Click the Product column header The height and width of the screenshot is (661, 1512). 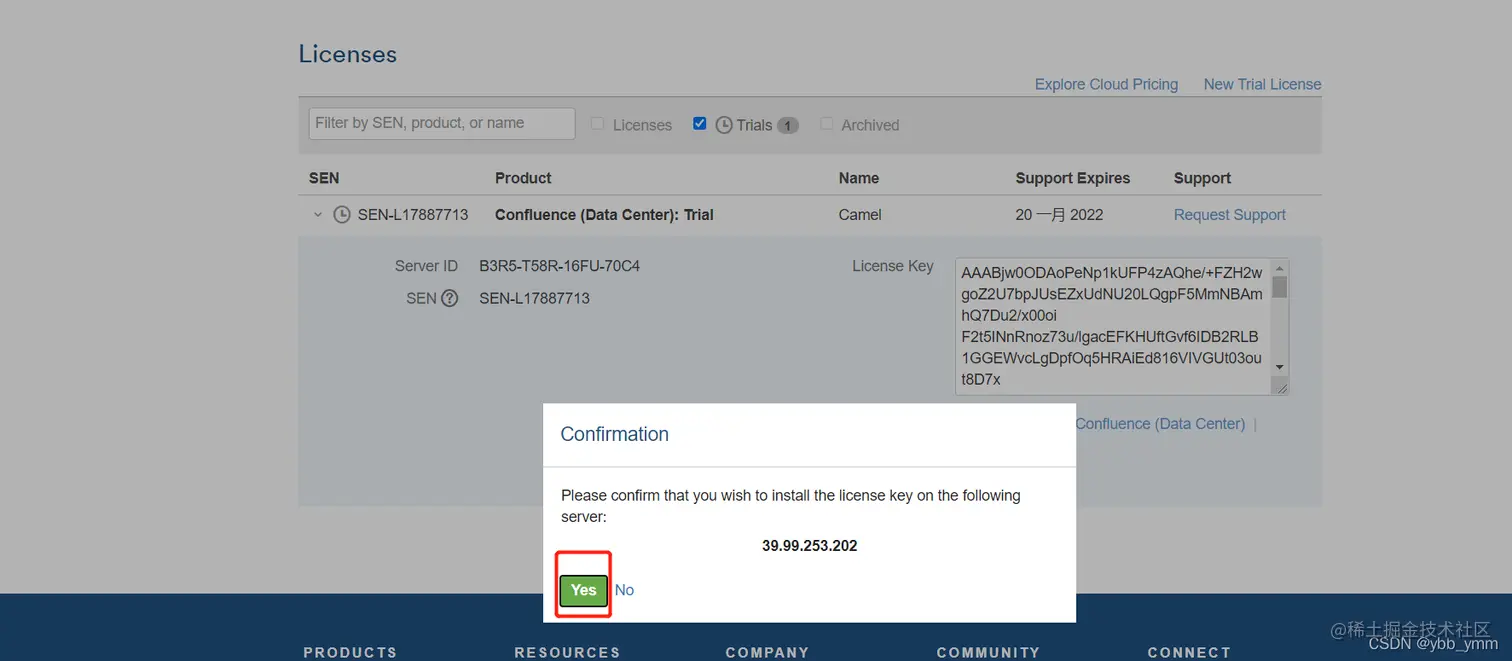[523, 178]
